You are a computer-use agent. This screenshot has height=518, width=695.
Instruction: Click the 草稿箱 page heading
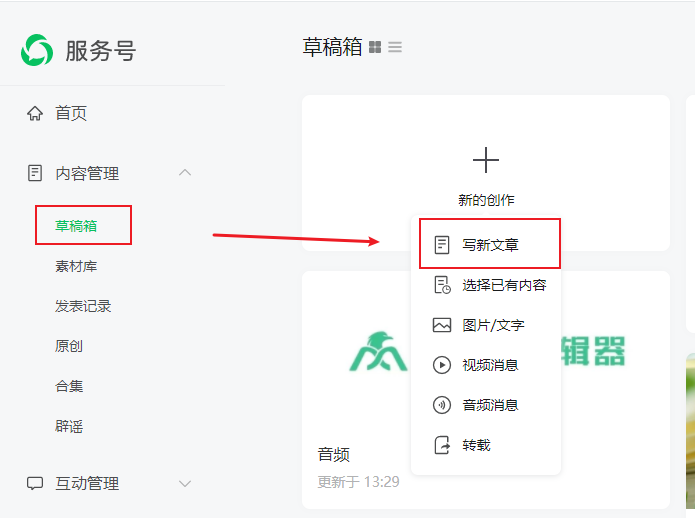point(332,47)
